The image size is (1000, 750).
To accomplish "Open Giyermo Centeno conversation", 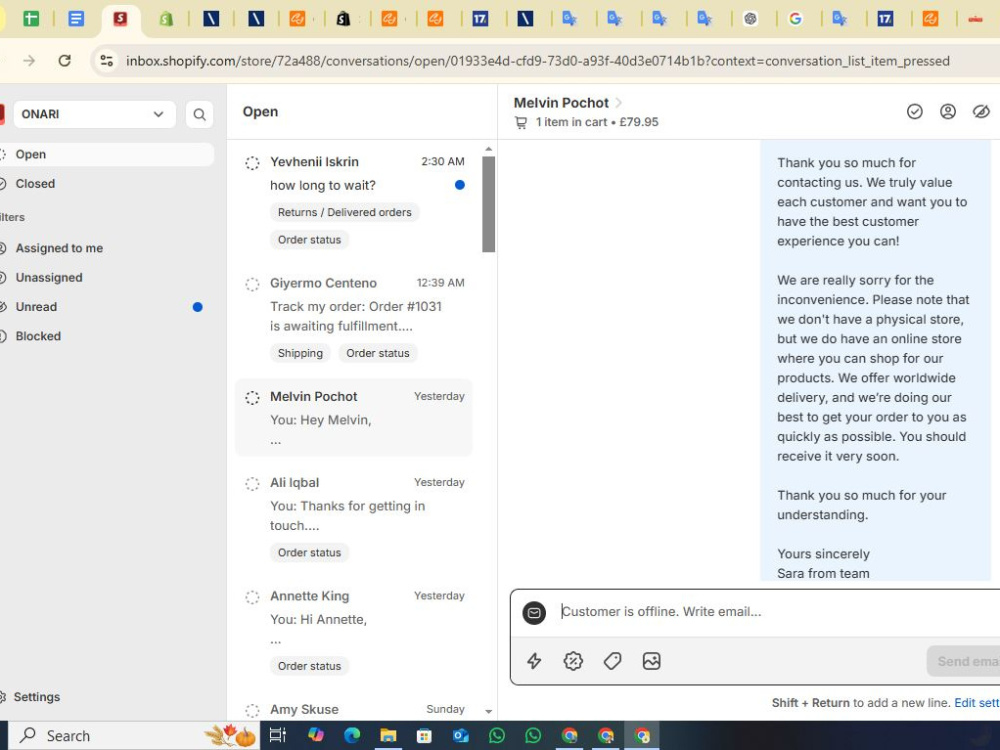I will coord(354,318).
